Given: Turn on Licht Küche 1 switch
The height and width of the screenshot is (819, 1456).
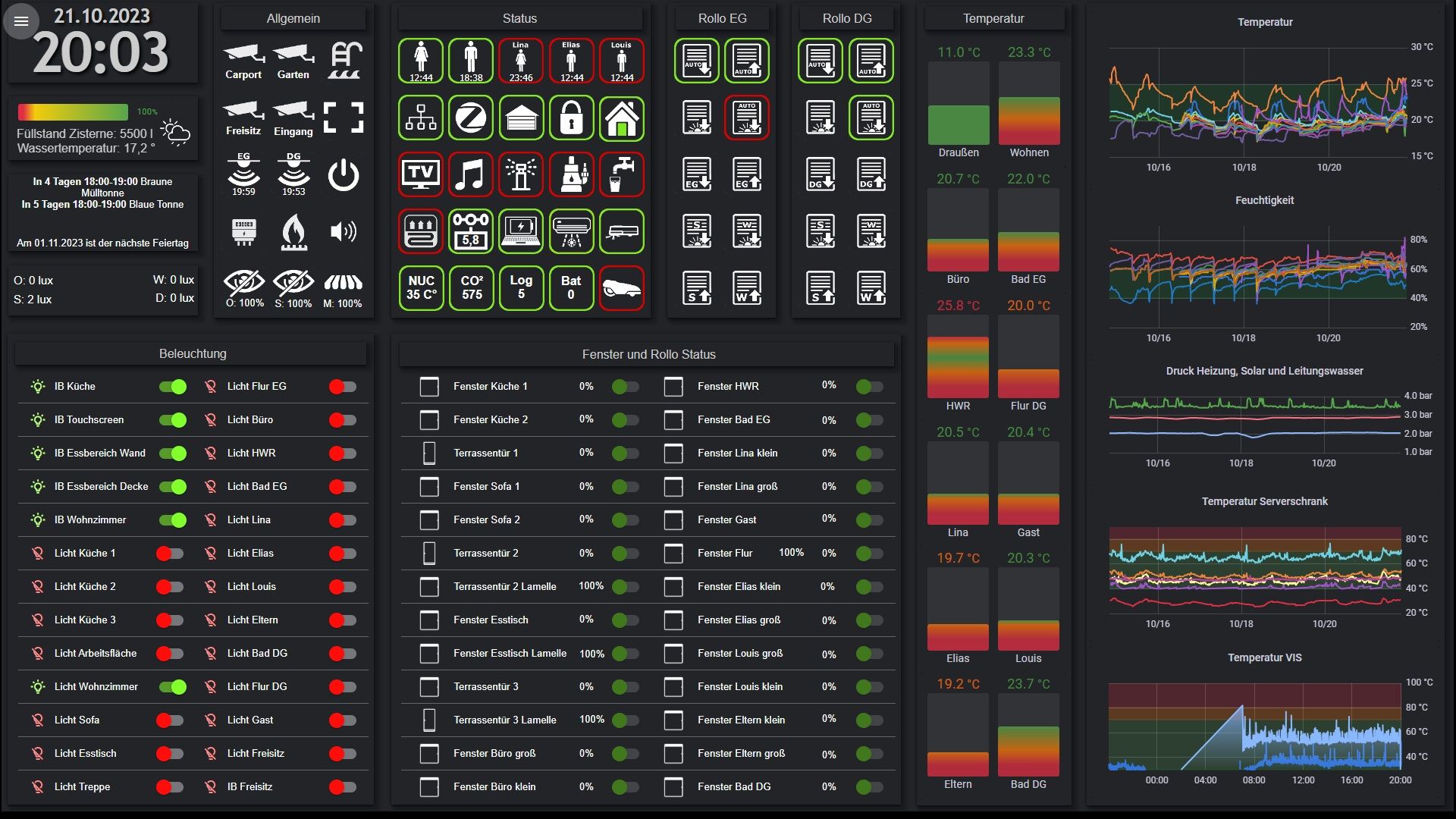Looking at the screenshot, I should coord(170,554).
